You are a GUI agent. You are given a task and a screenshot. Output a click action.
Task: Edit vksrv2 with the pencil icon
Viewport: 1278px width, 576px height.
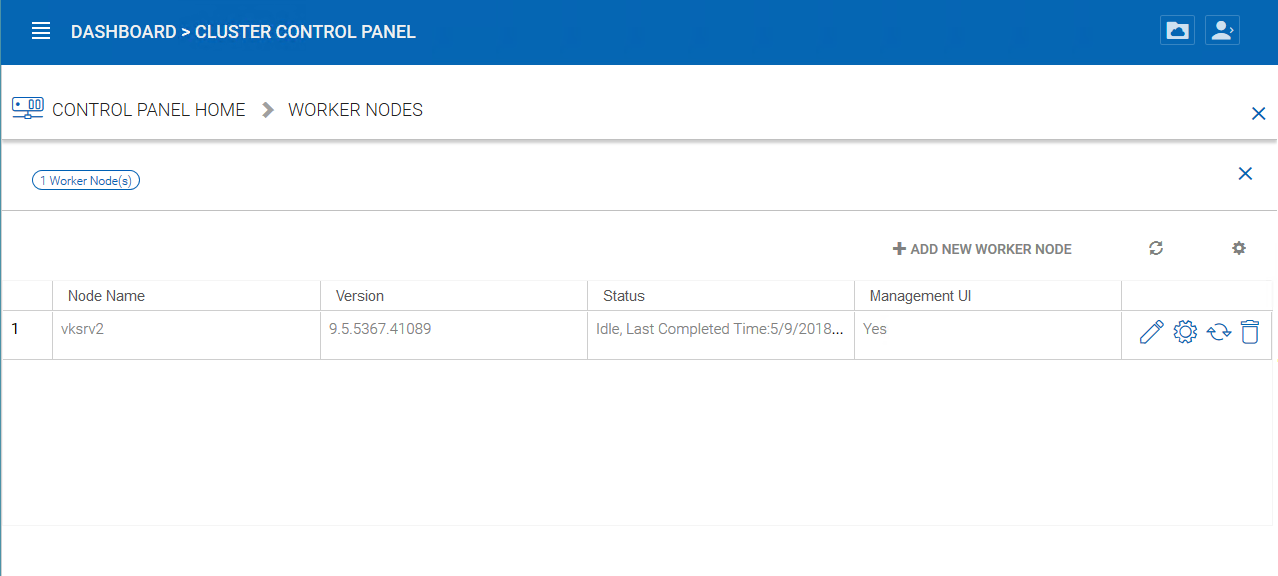(1151, 332)
